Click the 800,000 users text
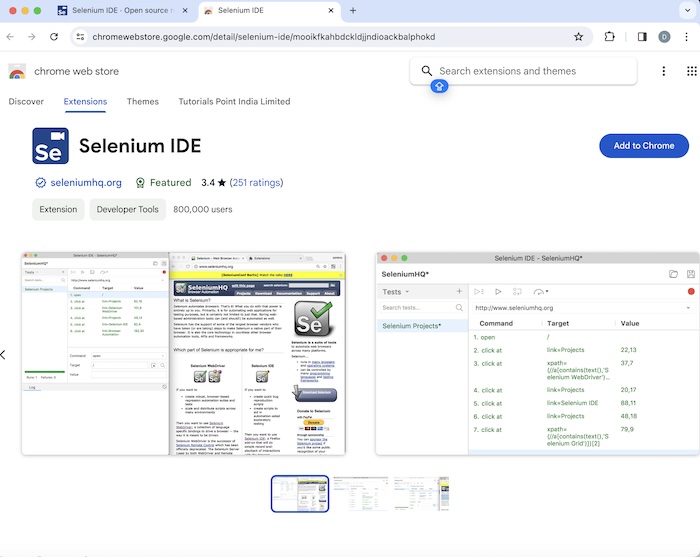Screen dimensions: 700x557 click(203, 209)
